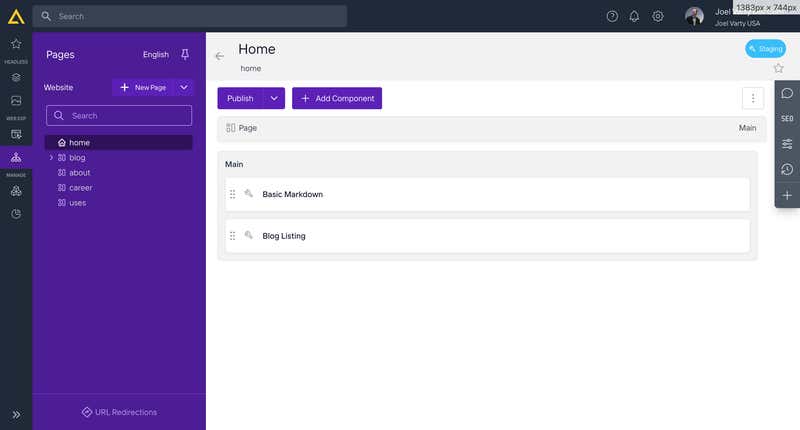
Task: Open the Content layers icon in sidebar
Action: coord(16,78)
